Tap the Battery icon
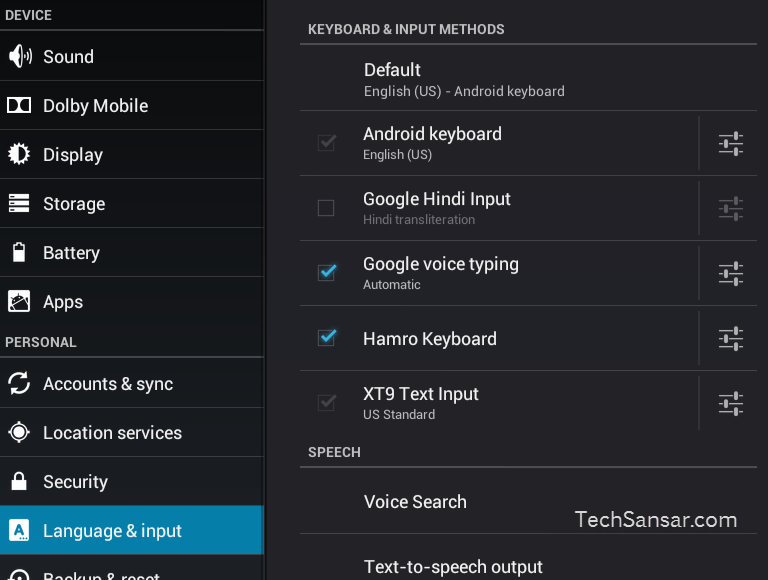 tap(19, 252)
